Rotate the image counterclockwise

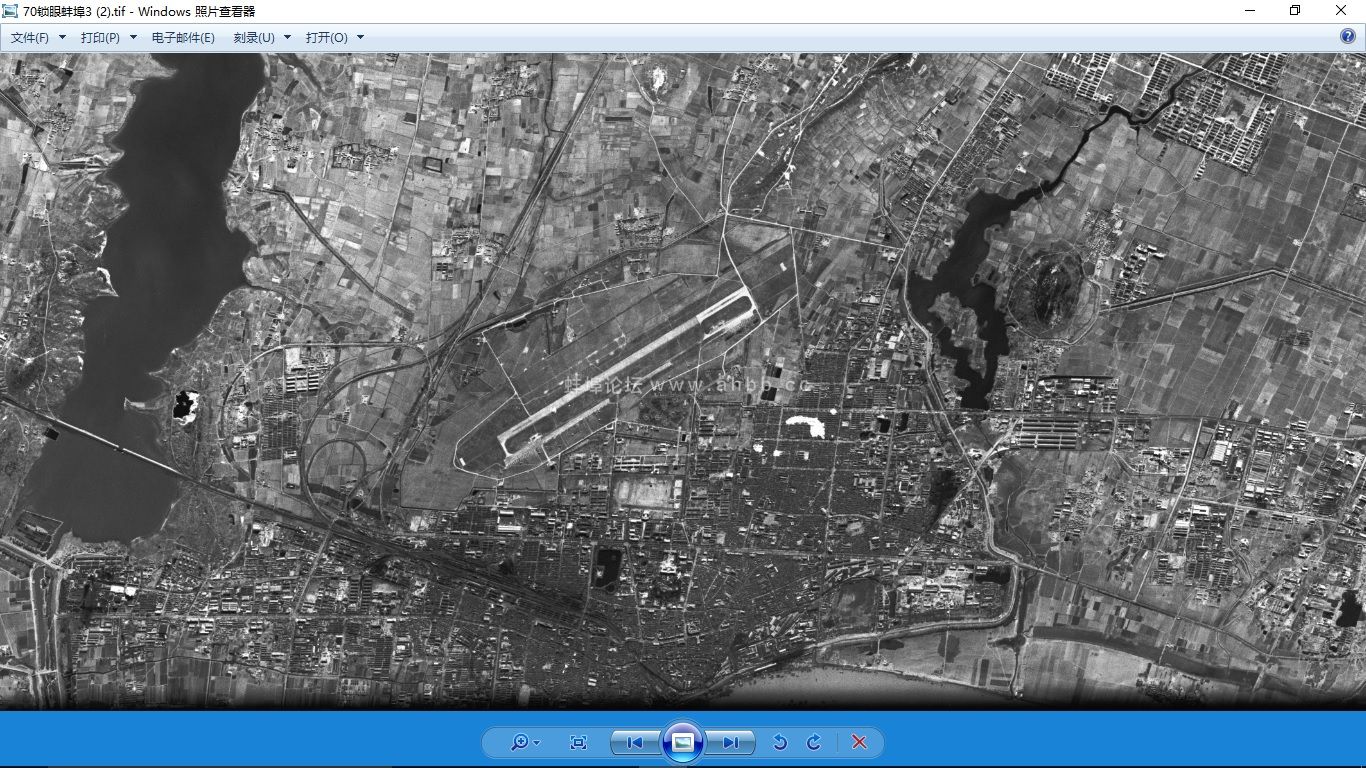coord(780,742)
